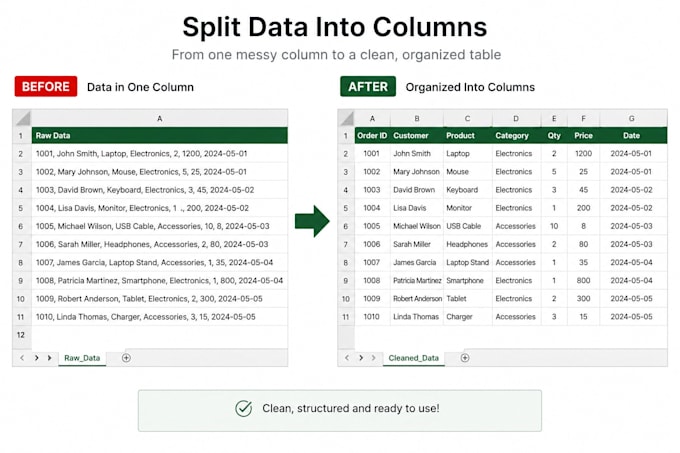
Task: Select Order ID cell '1010' in the After table
Action: click(372, 317)
